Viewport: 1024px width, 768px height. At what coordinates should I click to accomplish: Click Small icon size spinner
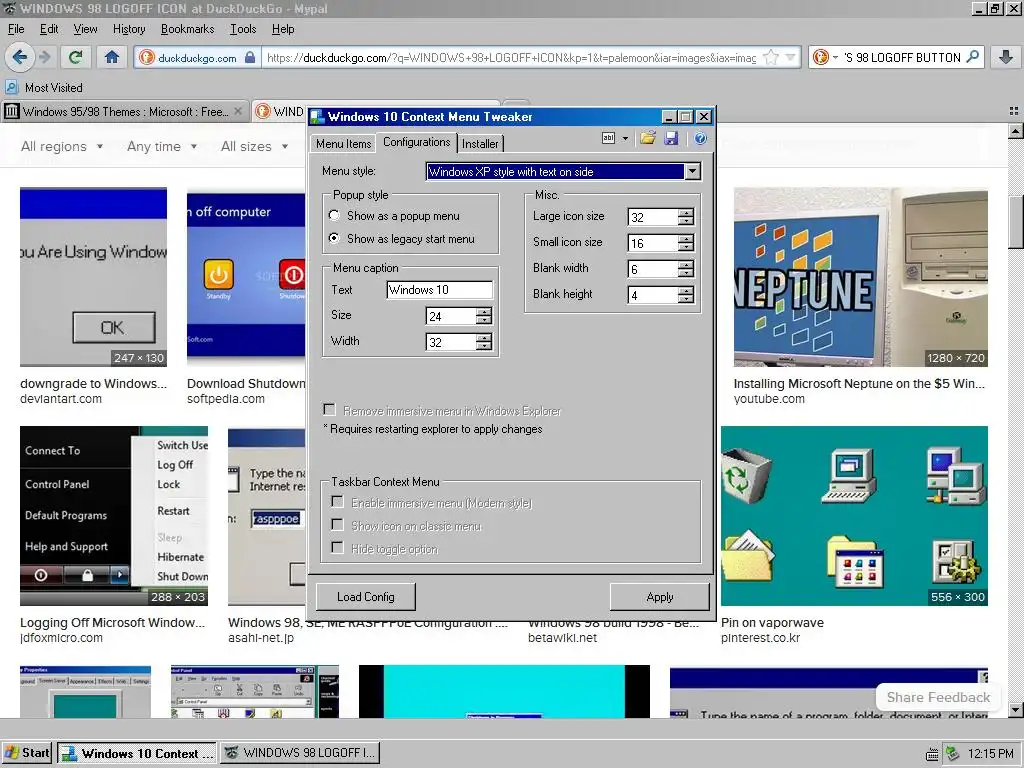click(686, 242)
